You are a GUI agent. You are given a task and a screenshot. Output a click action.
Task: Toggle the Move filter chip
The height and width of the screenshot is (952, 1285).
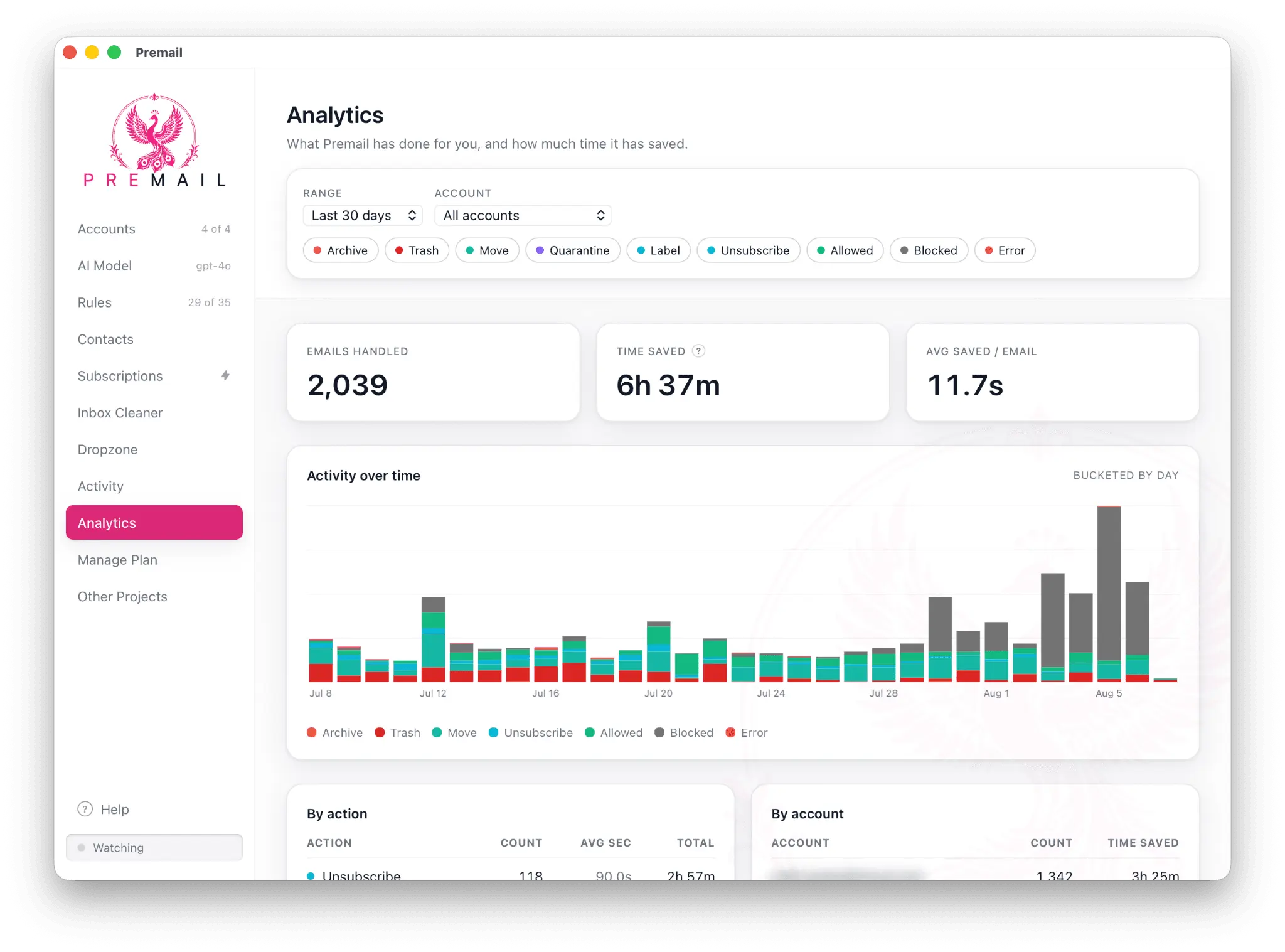click(x=487, y=250)
